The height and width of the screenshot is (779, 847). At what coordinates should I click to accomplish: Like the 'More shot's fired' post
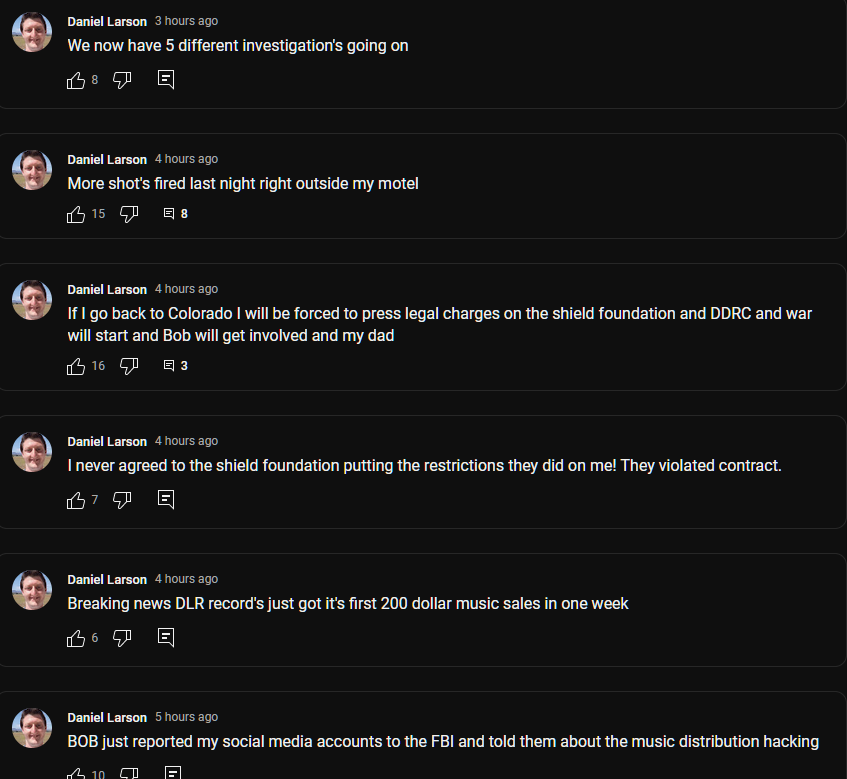(x=76, y=214)
